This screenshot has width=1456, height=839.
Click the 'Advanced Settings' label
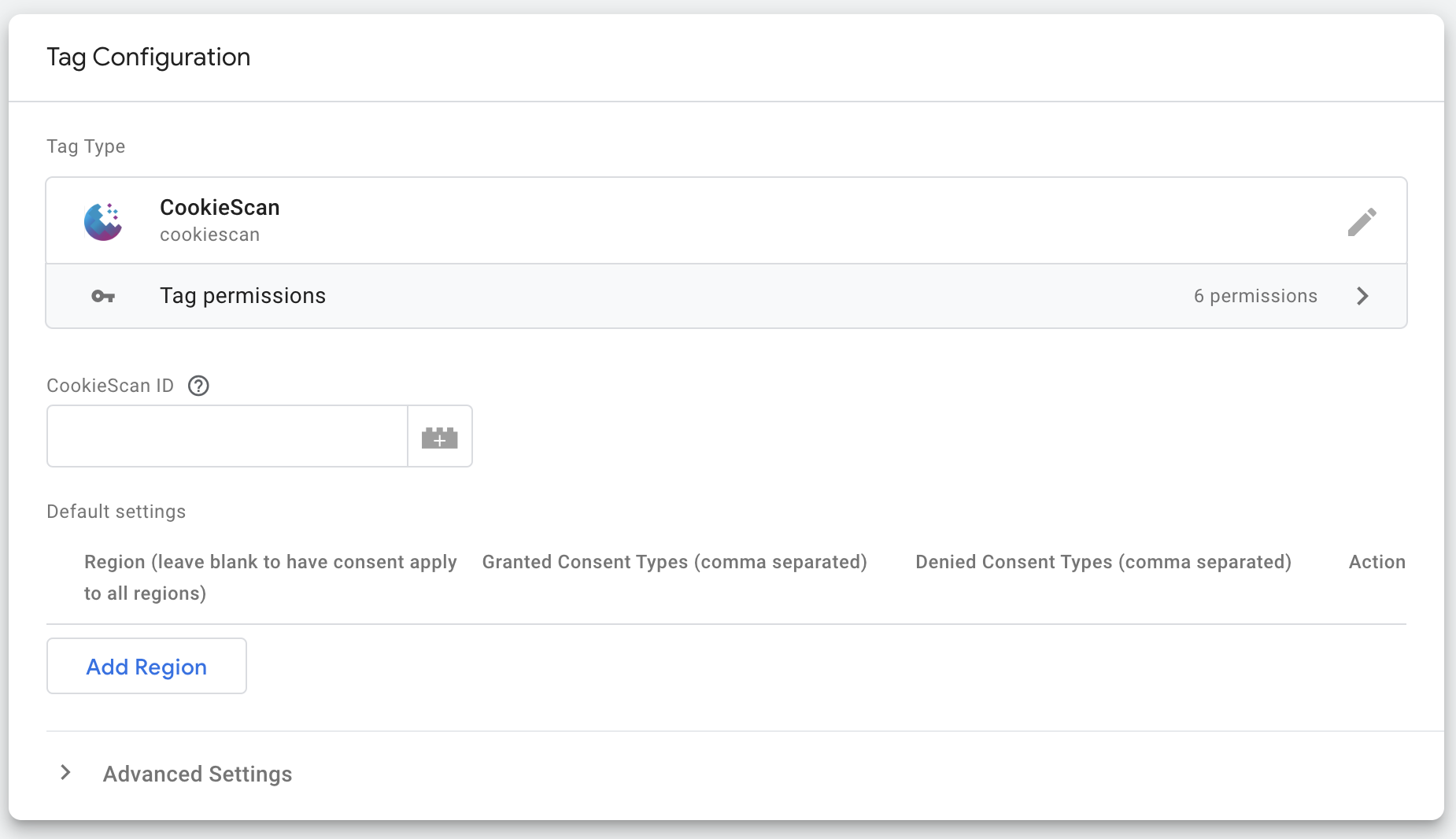tap(198, 774)
